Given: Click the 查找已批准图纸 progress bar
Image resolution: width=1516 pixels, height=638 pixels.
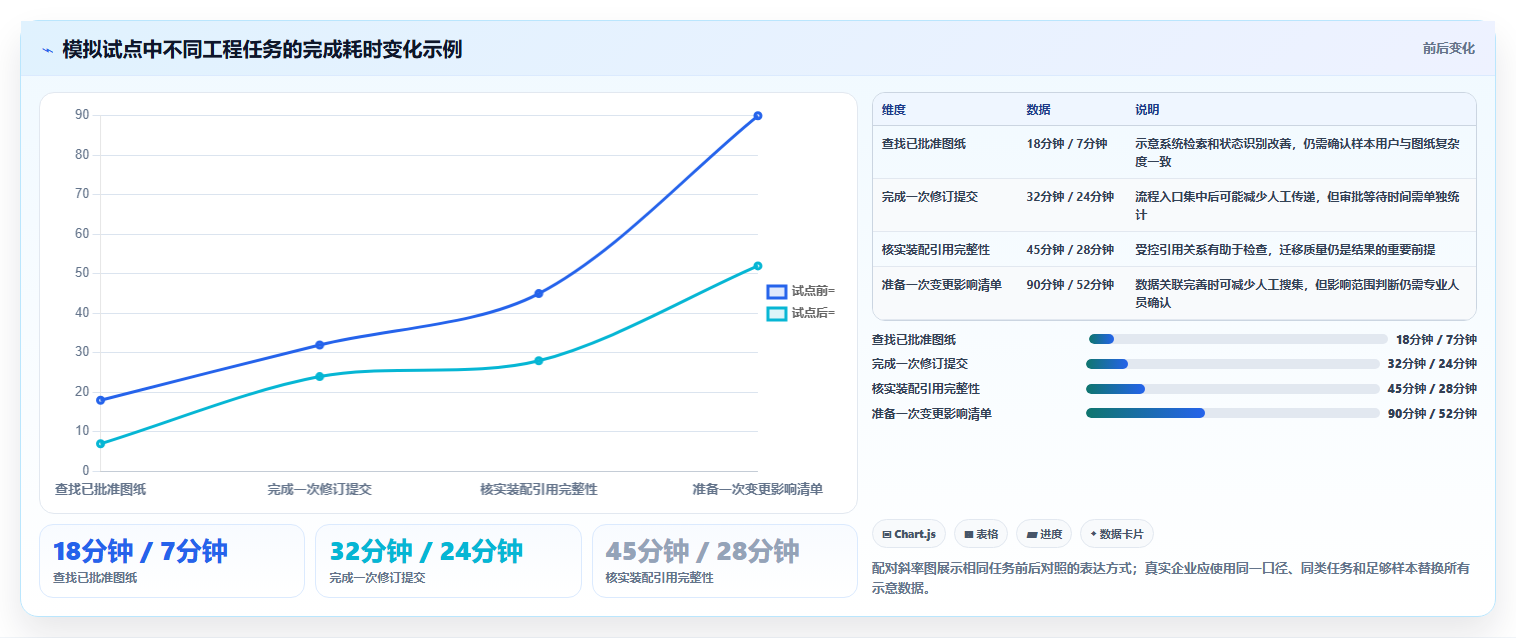Looking at the screenshot, I should 1238,339.
